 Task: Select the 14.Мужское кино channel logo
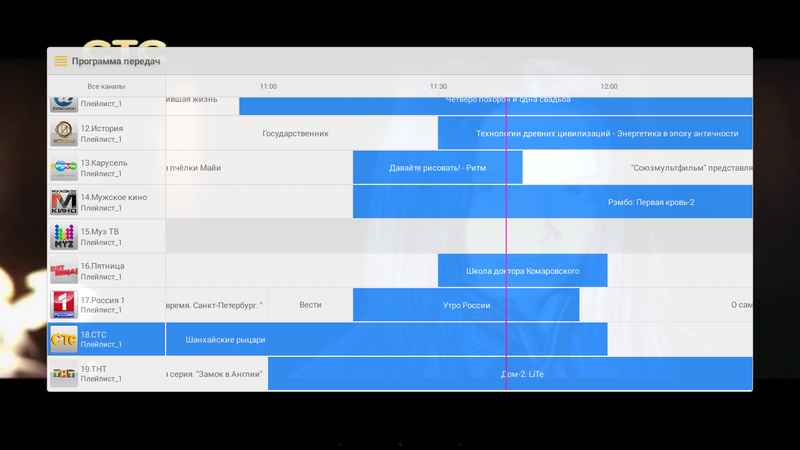[64, 202]
